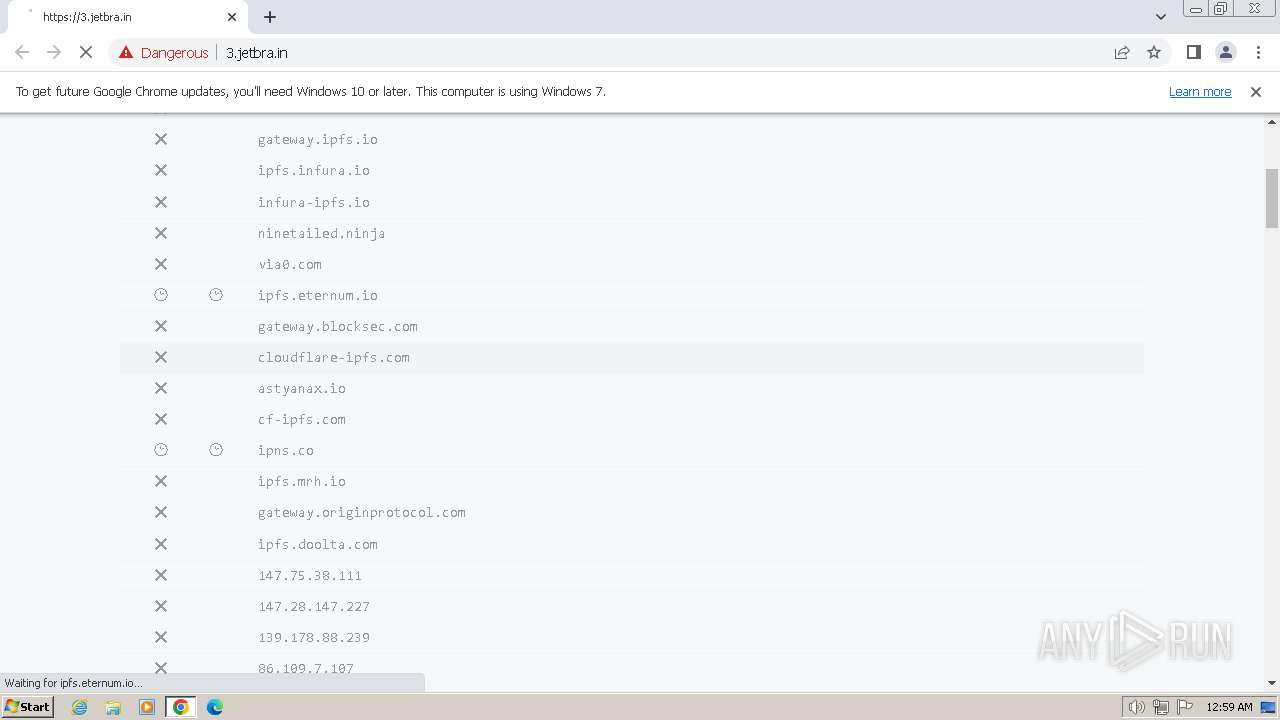Click the gateway.ipfs.io hostname
1280x720 pixels.
pyautogui.click(x=318, y=139)
